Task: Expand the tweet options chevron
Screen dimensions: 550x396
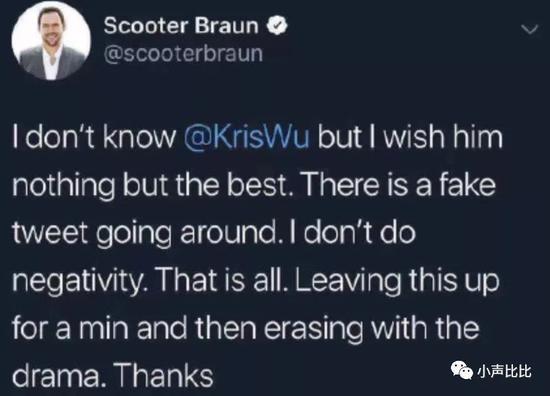Action: [x=529, y=29]
